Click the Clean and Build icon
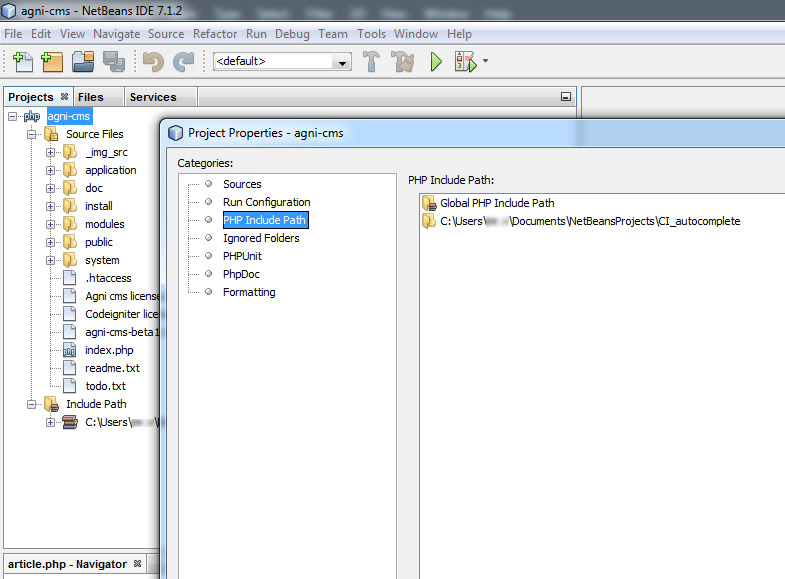This screenshot has width=785, height=579. pyautogui.click(x=403, y=62)
